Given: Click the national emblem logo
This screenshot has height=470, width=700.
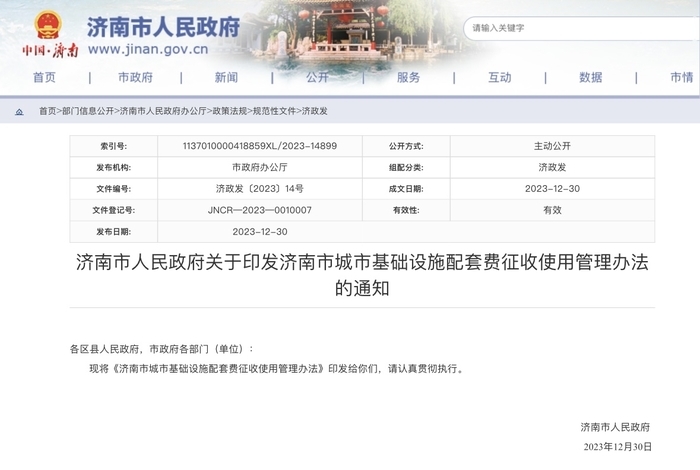Looking at the screenshot, I should 48,25.
